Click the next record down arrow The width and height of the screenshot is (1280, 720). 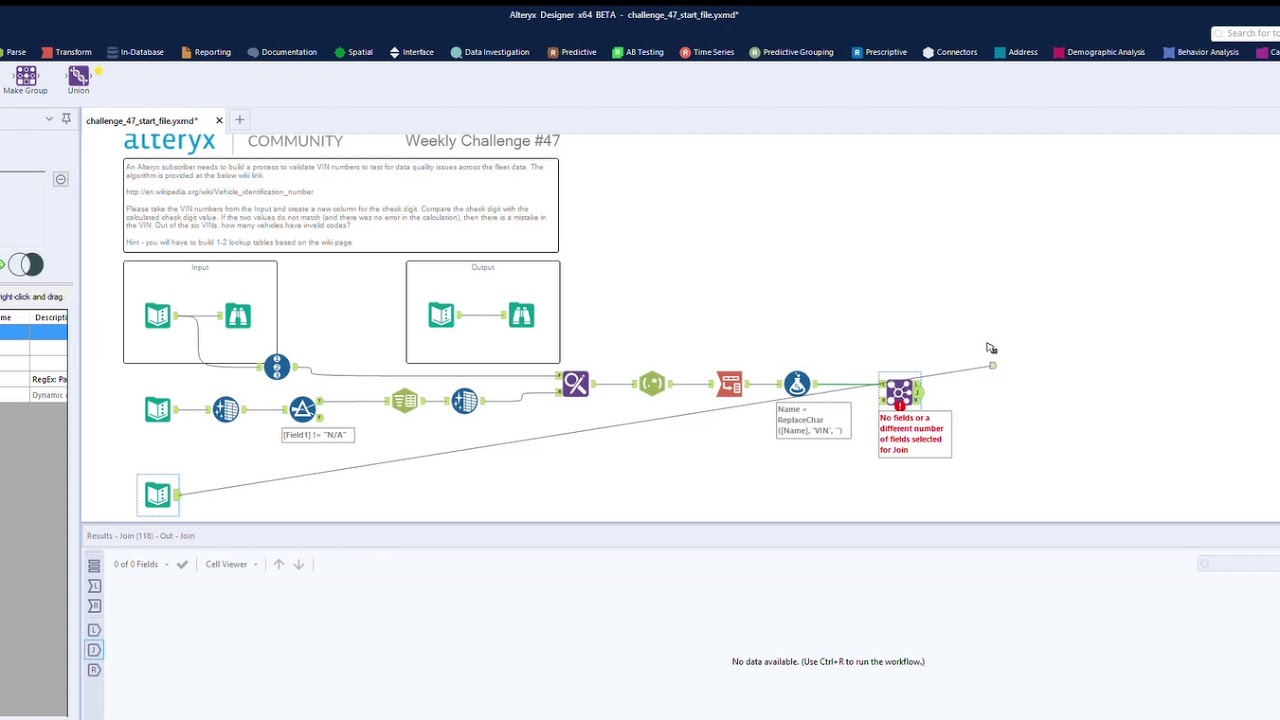298,564
